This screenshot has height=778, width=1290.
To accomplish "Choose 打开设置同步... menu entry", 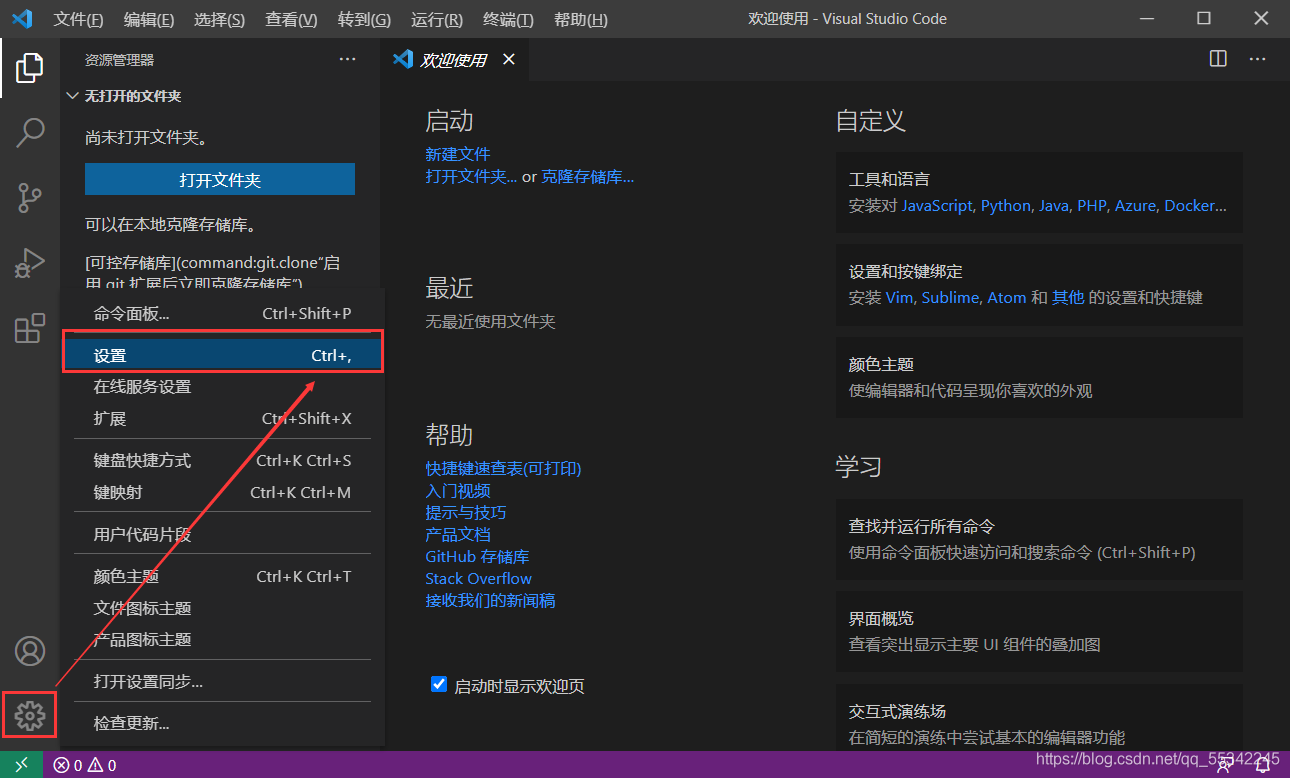I will tap(222, 682).
